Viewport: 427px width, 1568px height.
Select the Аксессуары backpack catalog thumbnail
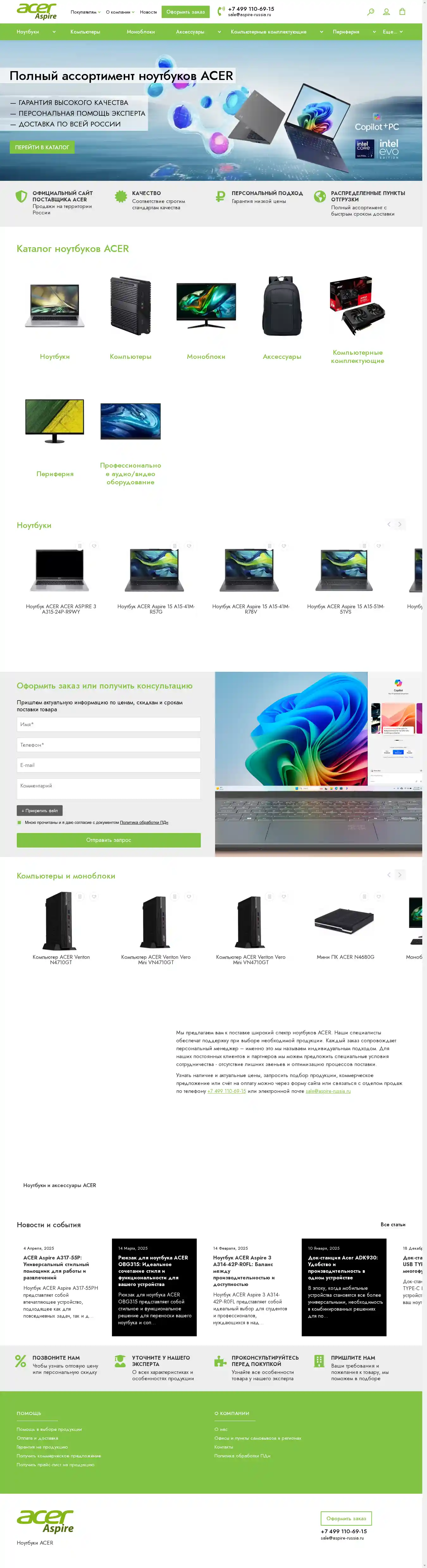(282, 306)
